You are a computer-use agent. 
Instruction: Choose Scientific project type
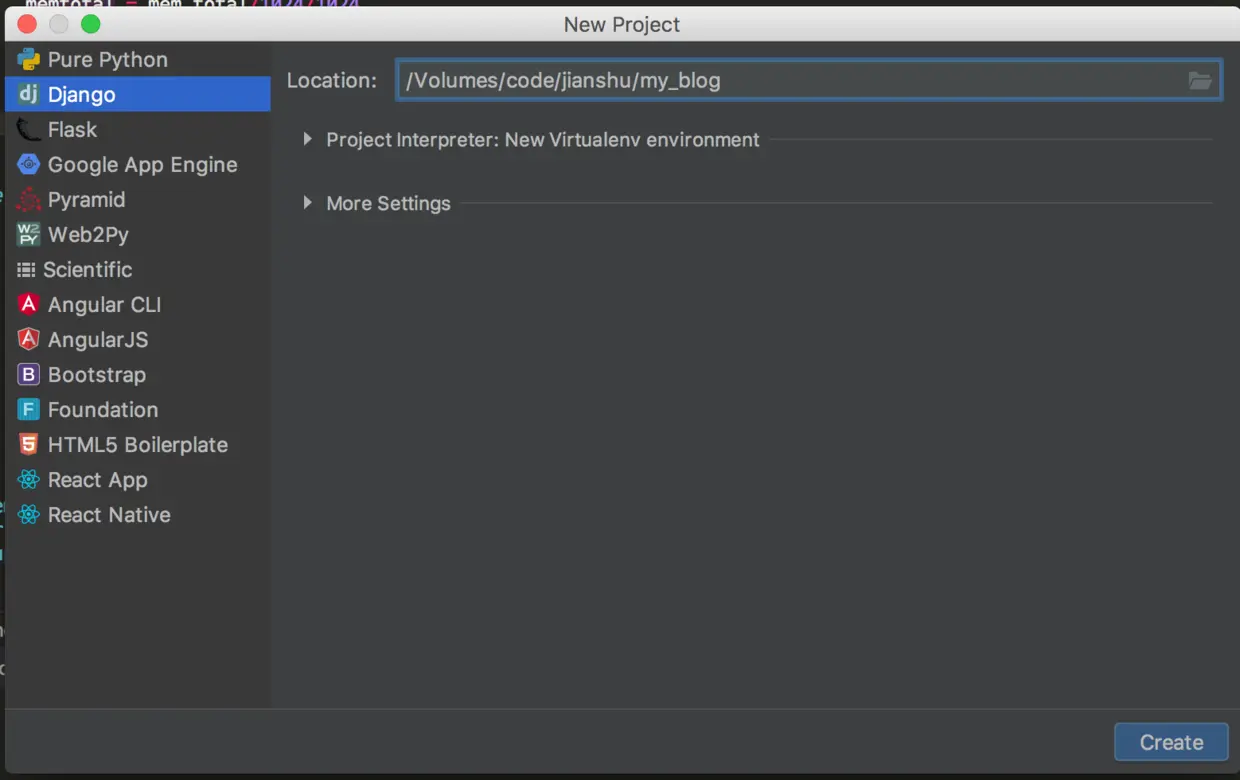pyautogui.click(x=87, y=270)
